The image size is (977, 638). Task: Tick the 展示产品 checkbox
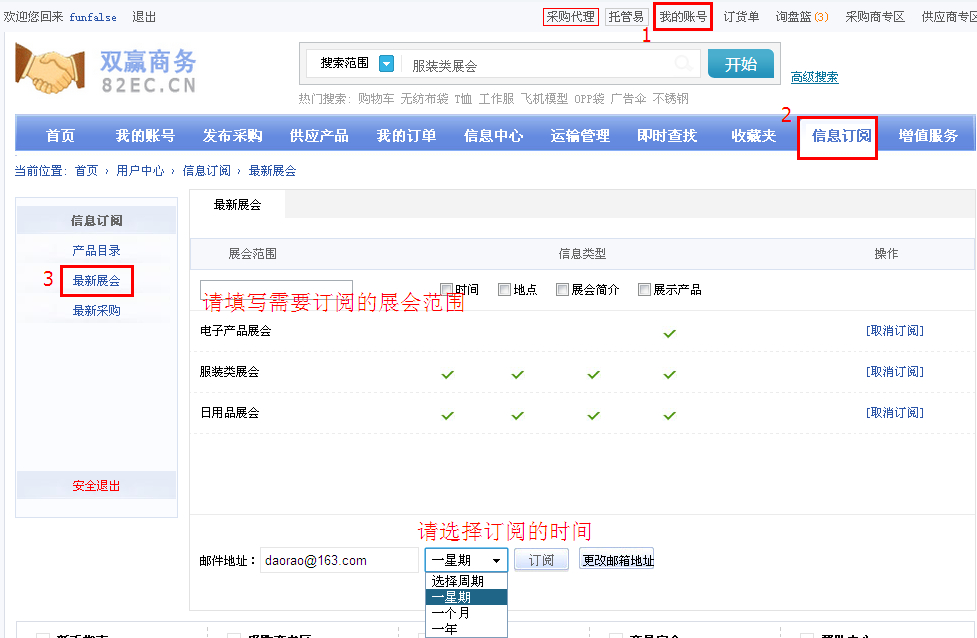644,289
